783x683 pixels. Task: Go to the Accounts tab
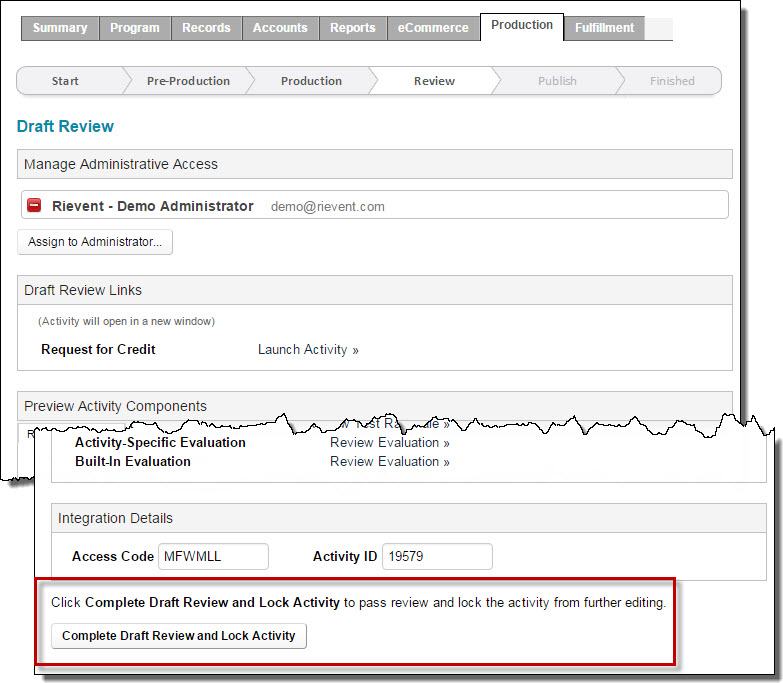coord(280,28)
